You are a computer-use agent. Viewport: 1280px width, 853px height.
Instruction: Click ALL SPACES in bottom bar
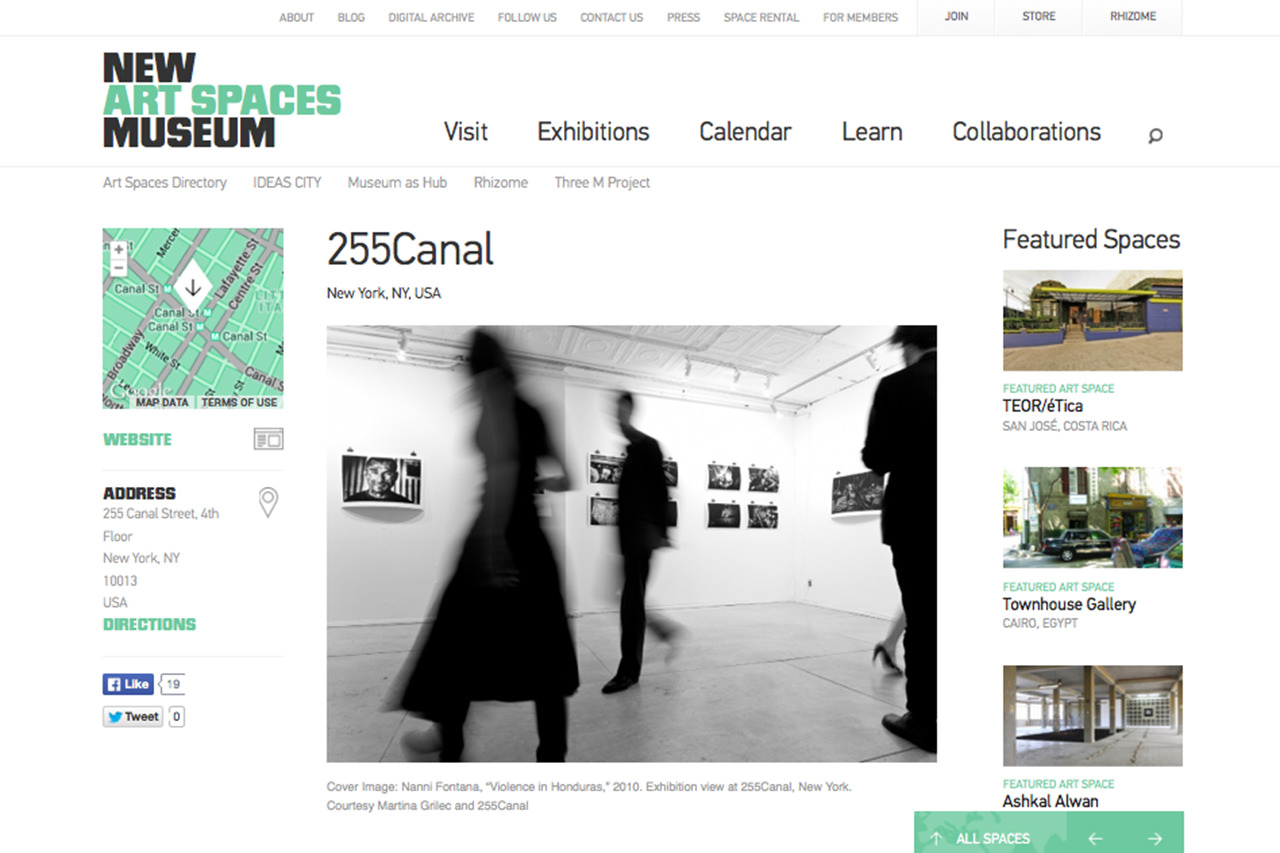pos(992,839)
